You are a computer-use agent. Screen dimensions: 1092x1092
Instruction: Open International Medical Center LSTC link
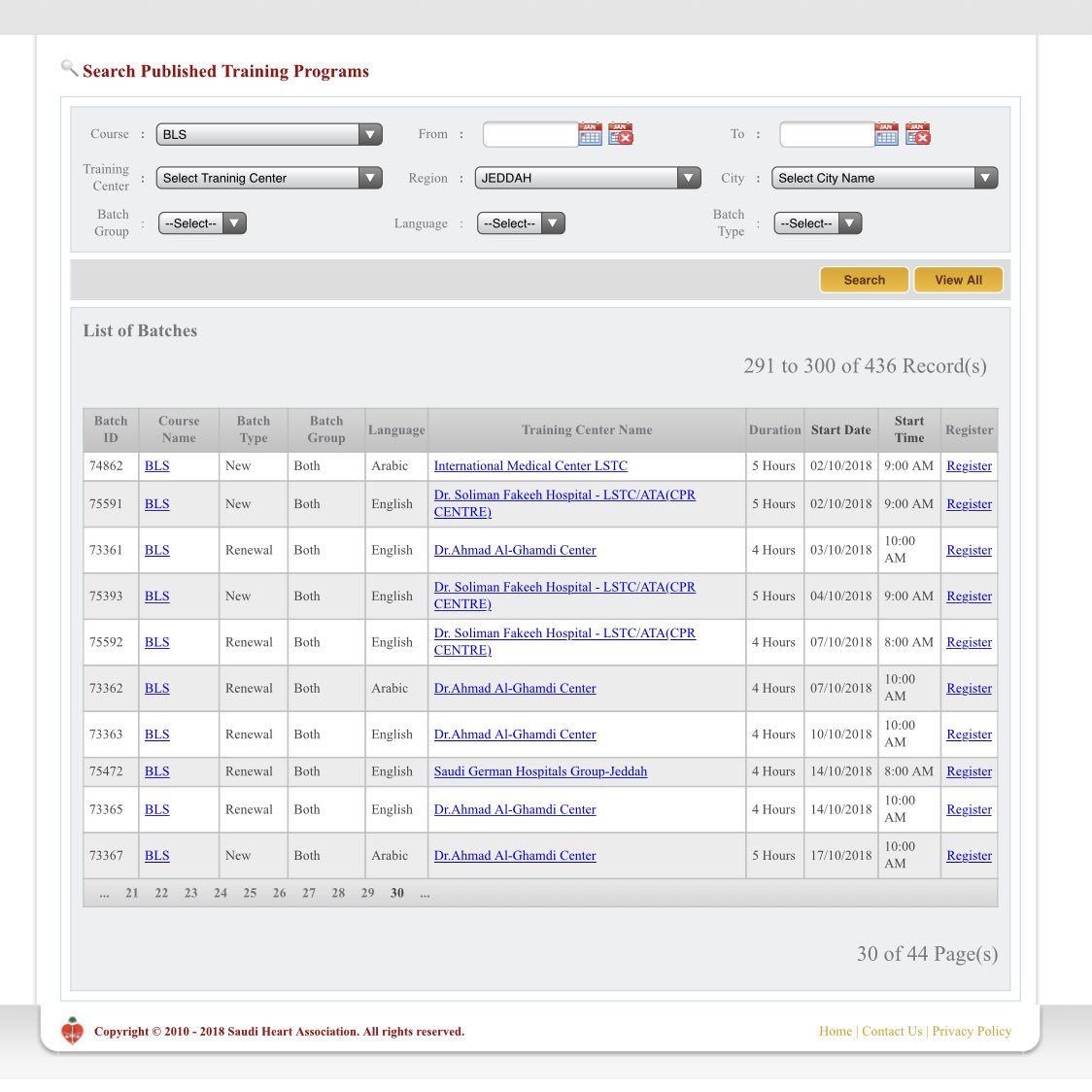(x=530, y=466)
